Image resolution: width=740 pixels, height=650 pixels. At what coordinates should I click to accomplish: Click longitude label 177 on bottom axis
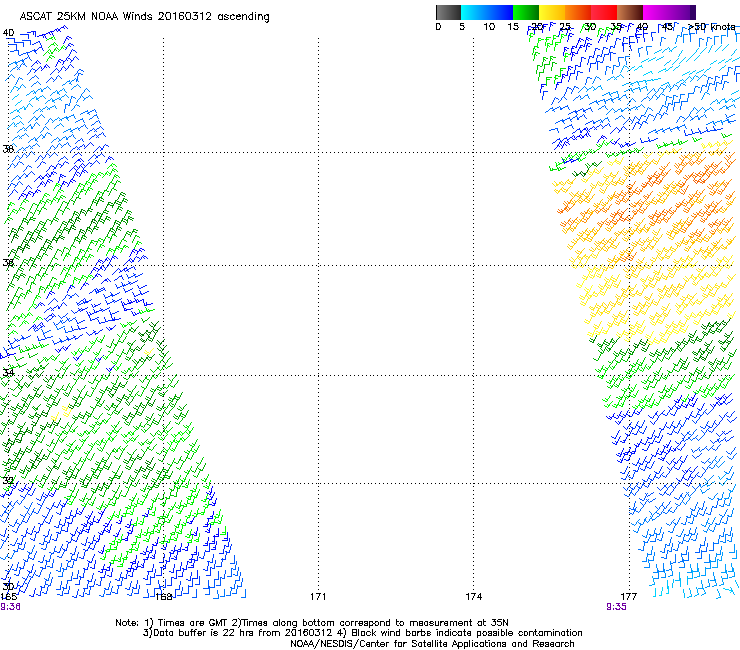click(629, 597)
